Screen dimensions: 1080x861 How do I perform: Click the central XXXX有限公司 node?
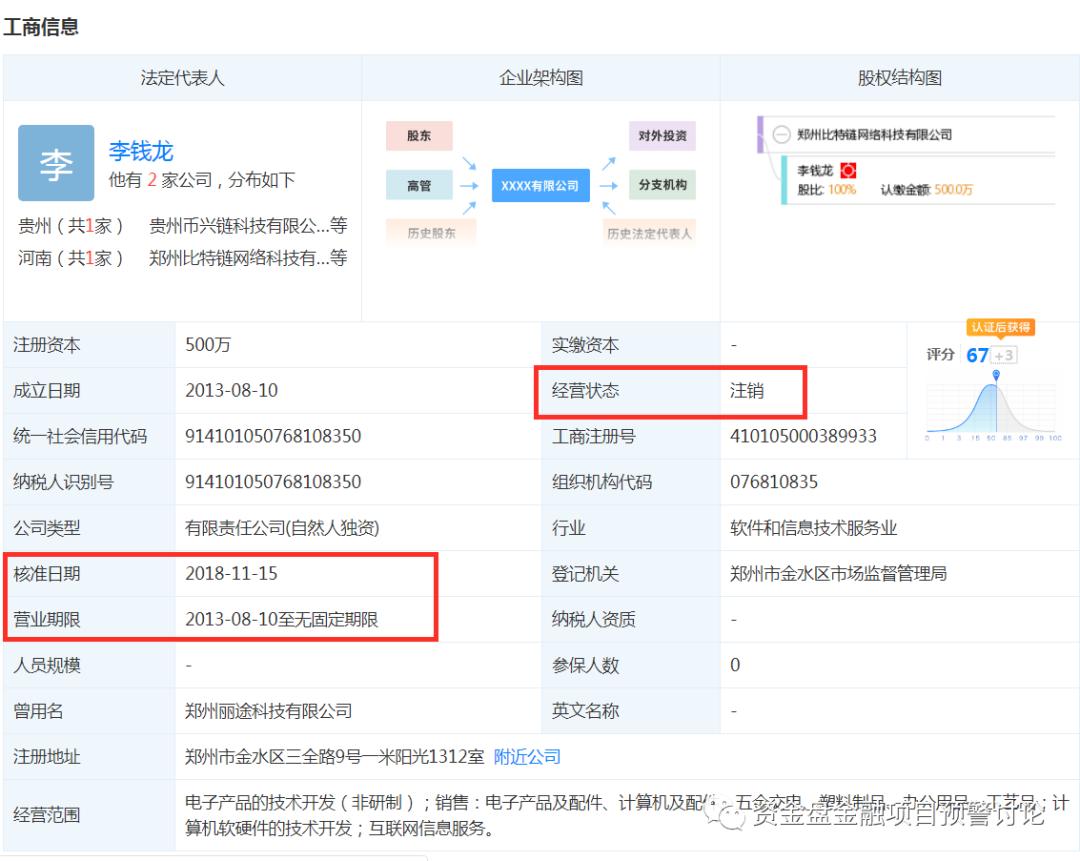[x=540, y=185]
